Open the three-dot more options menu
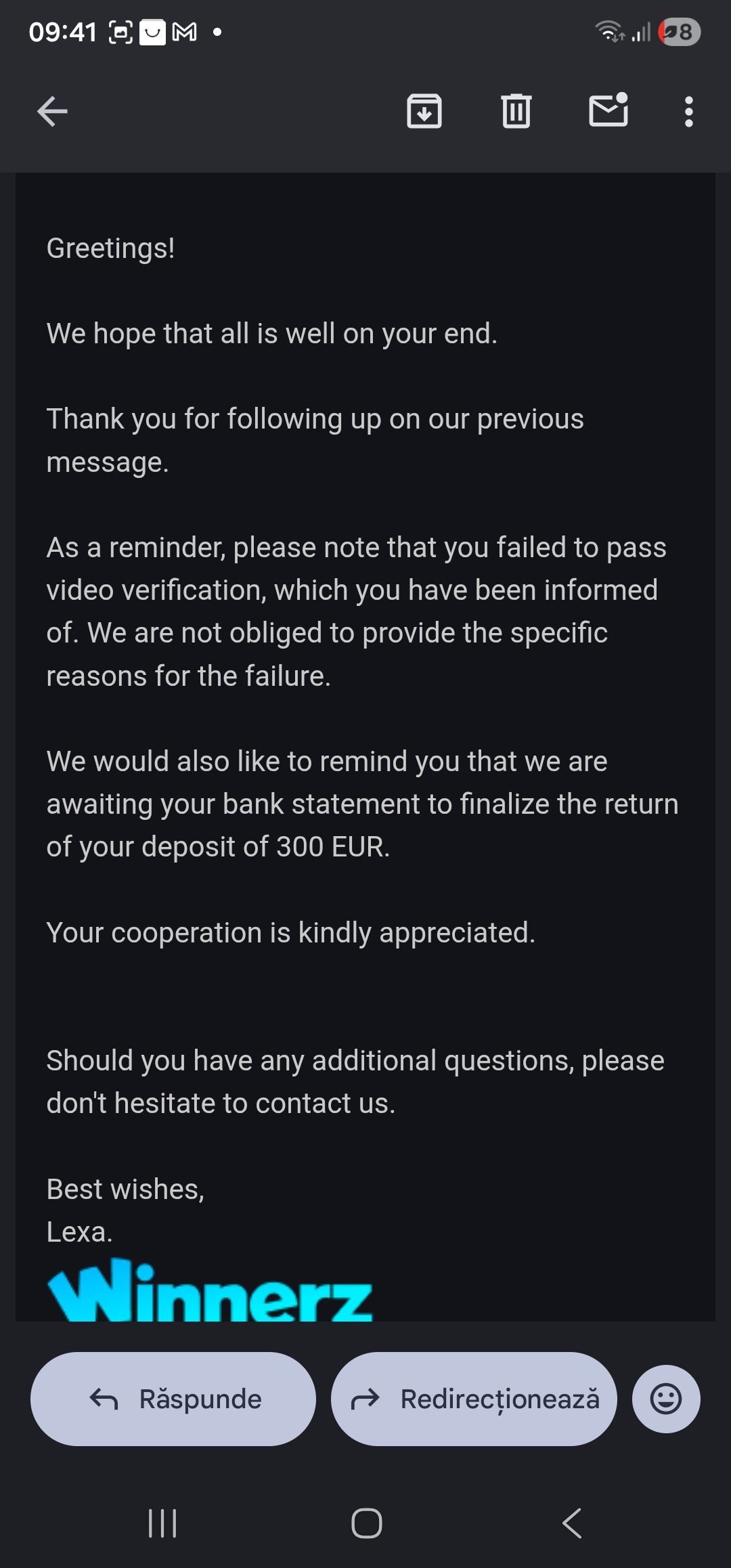Viewport: 731px width, 1568px height. point(688,112)
